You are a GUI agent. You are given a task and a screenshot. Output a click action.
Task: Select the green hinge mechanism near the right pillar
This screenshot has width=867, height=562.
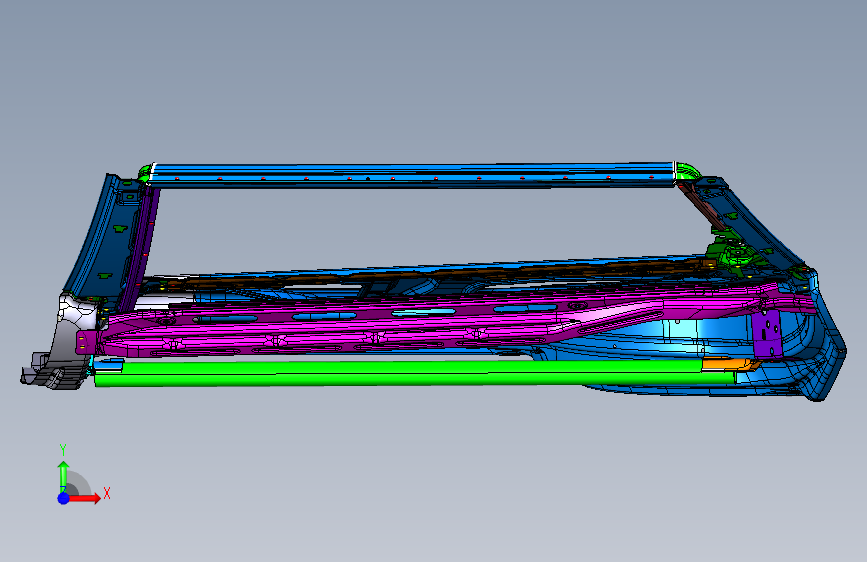pyautogui.click(x=735, y=255)
